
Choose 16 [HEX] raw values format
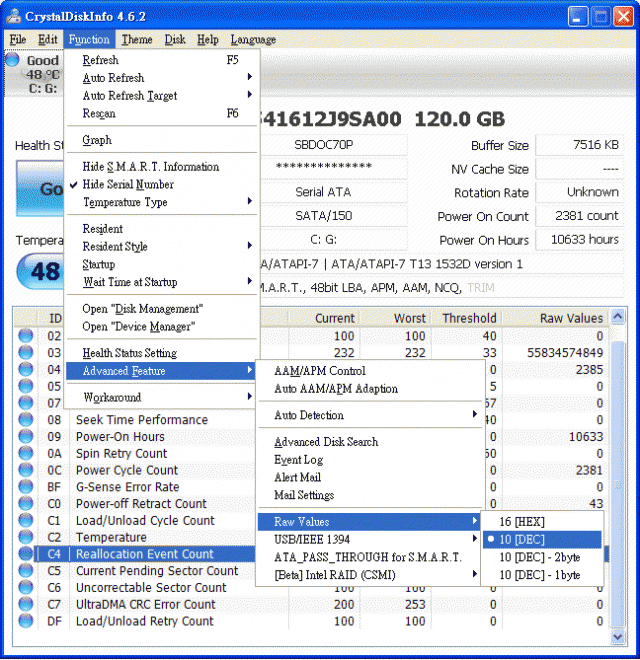pos(541,522)
